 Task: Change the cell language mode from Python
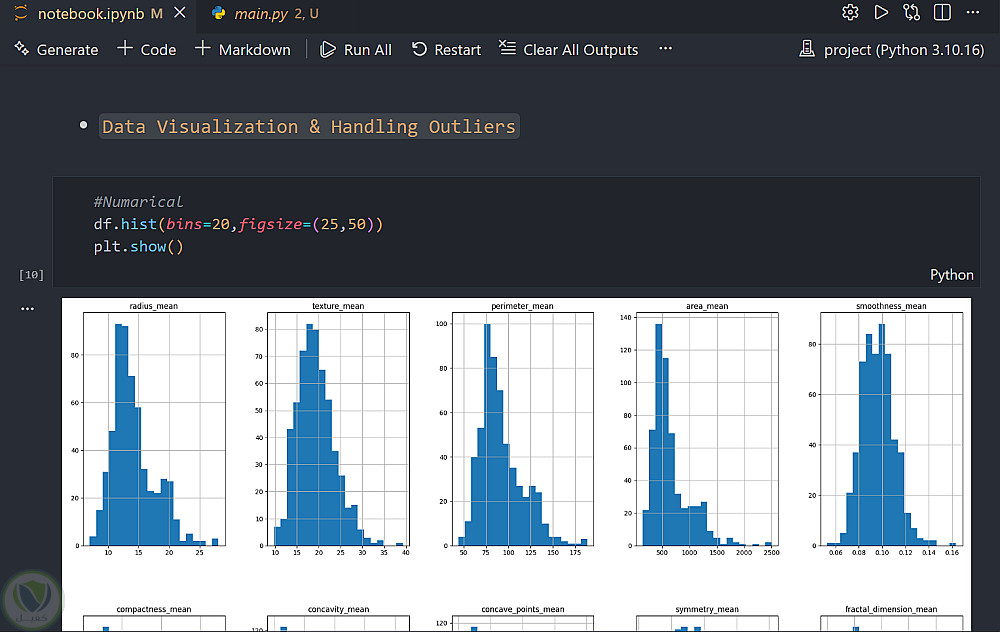pos(951,275)
